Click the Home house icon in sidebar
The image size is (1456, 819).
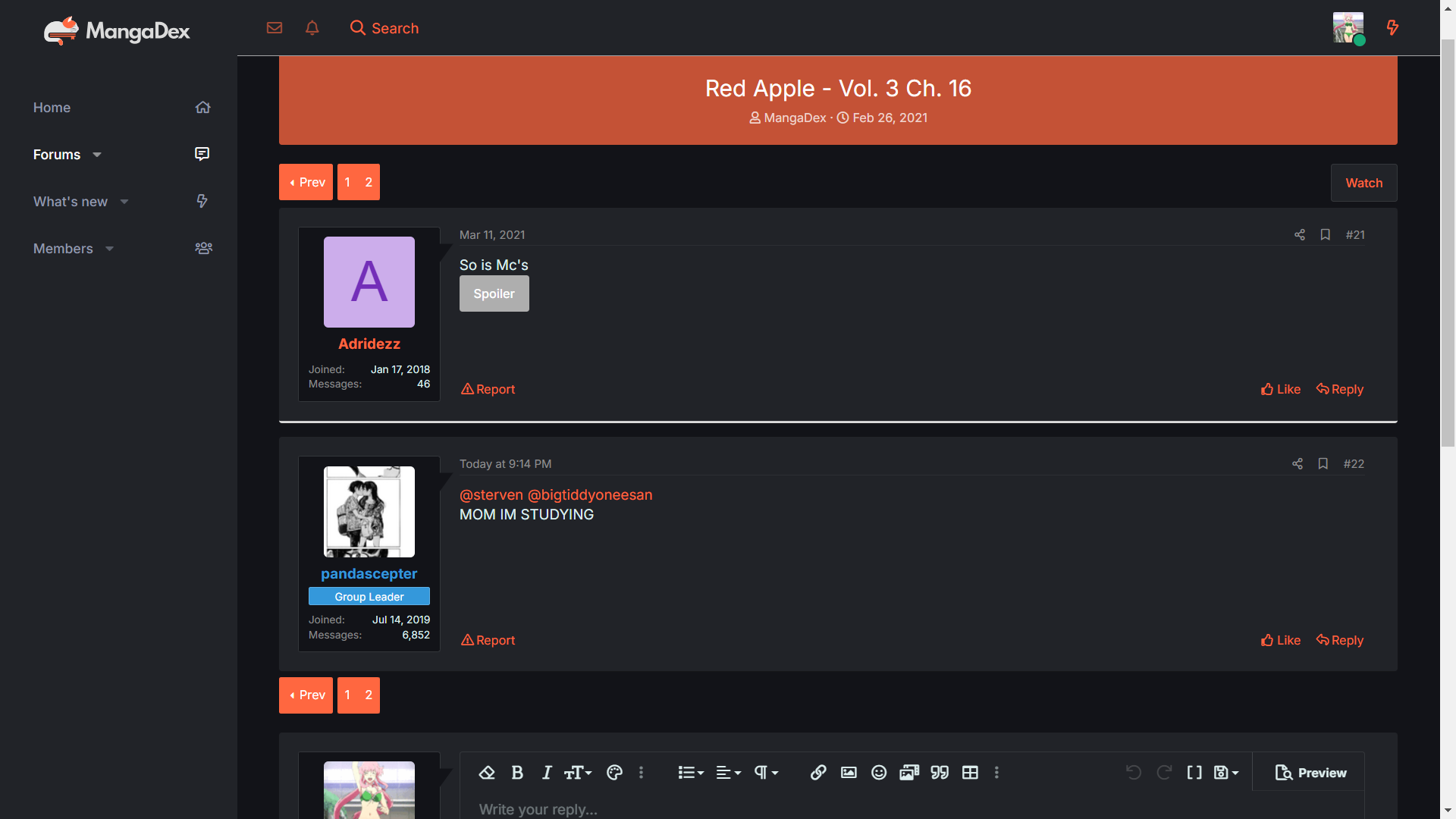coord(202,108)
